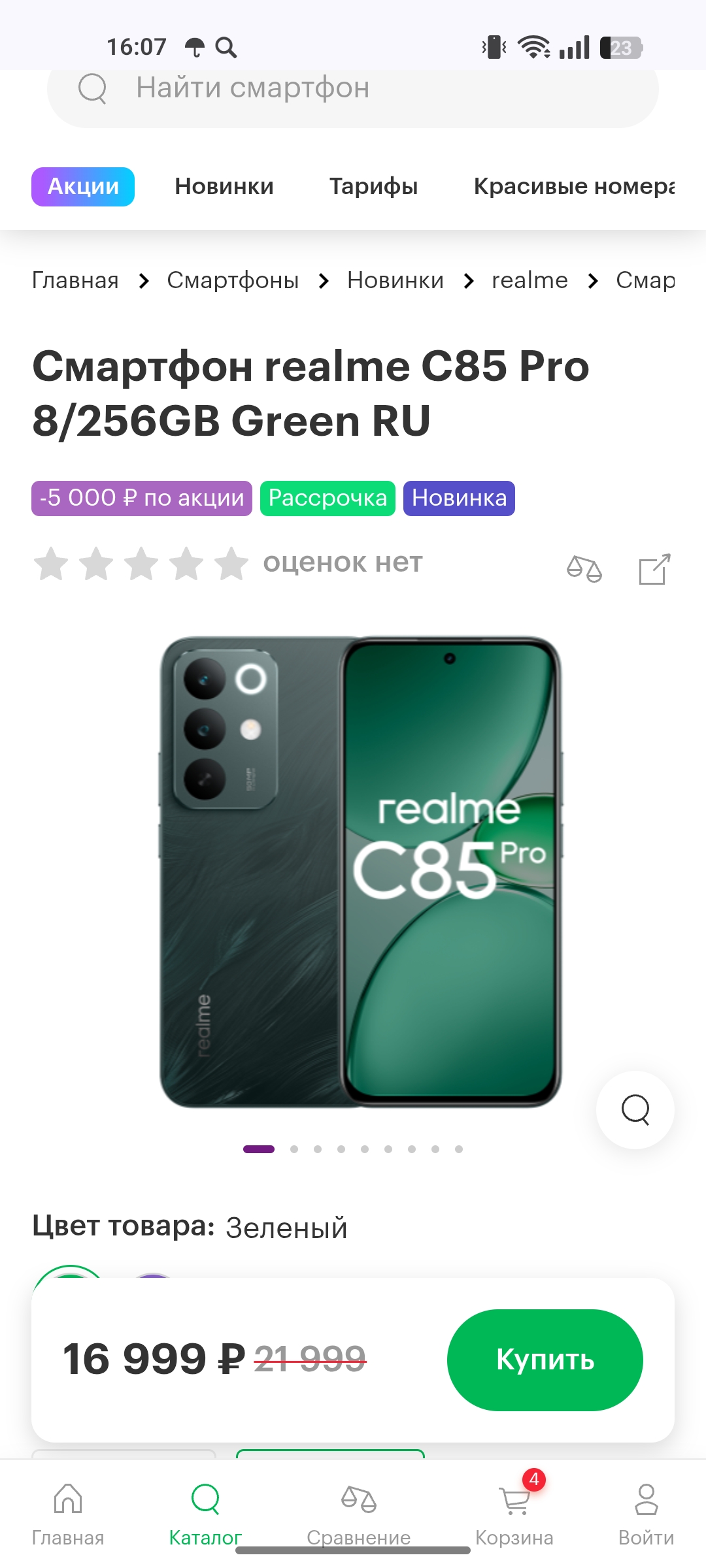Click the Купить button
The image size is (706, 1568).
coord(545,1360)
